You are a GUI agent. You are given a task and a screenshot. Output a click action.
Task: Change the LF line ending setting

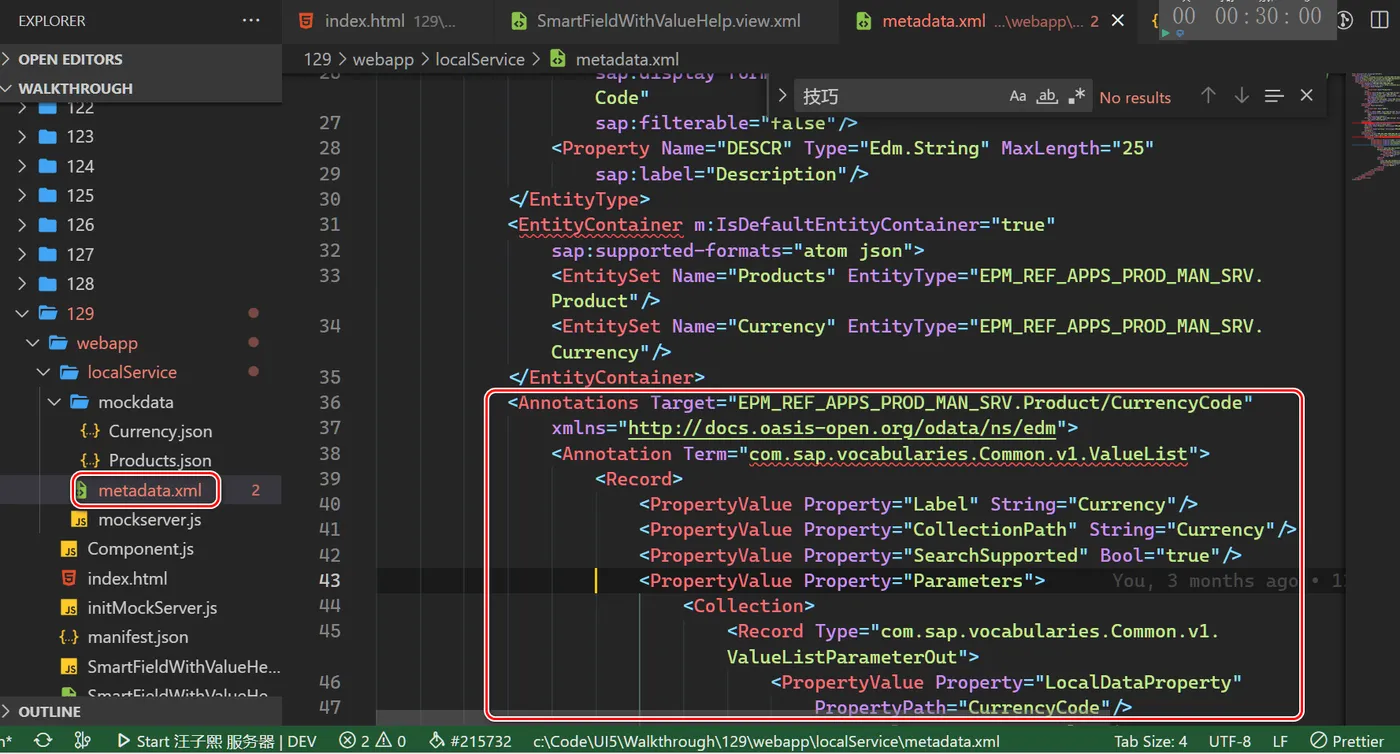1279,741
